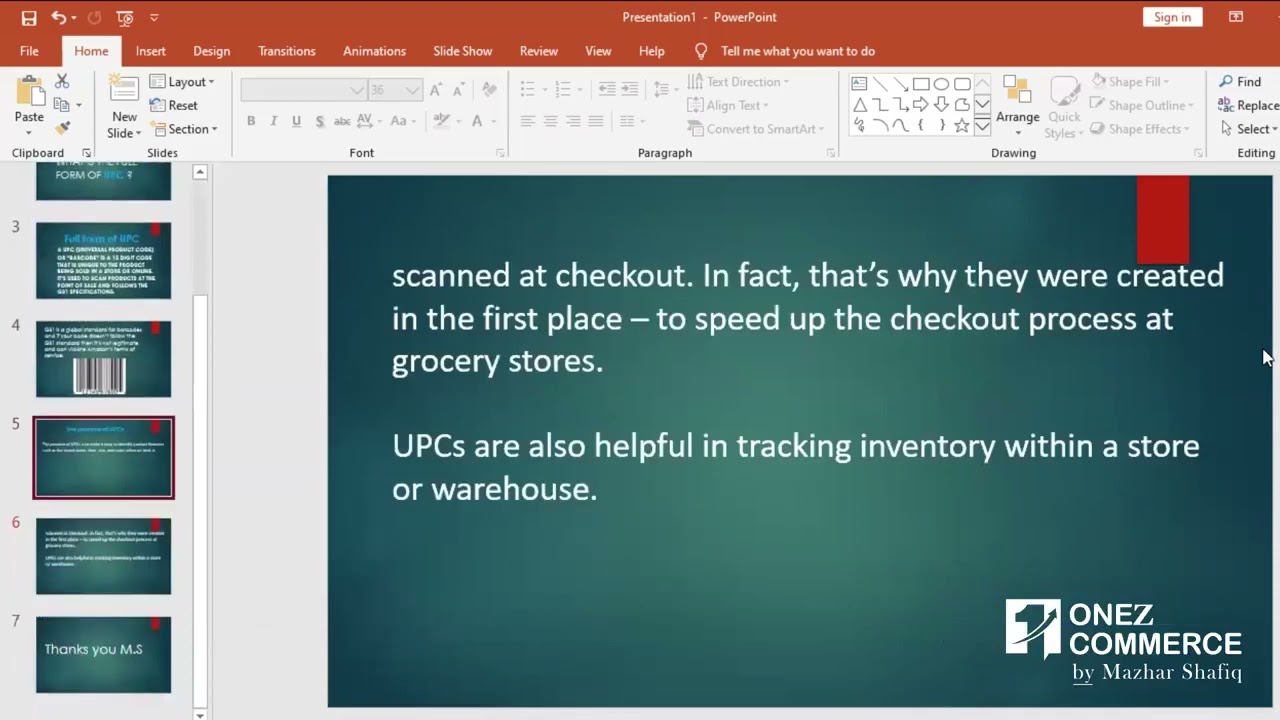Screen dimensions: 1280x720
Task: Choose the 5-Point Star shape
Action: 962,126
